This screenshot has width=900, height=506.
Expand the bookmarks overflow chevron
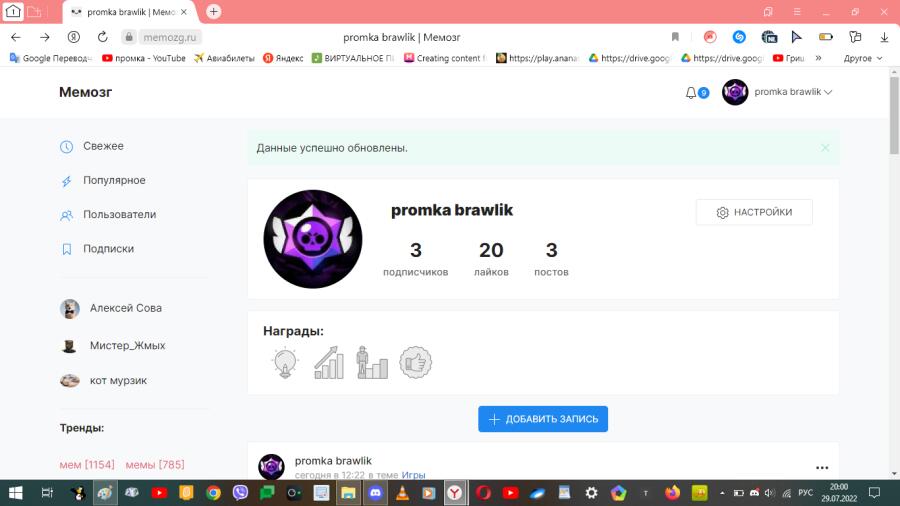818,58
